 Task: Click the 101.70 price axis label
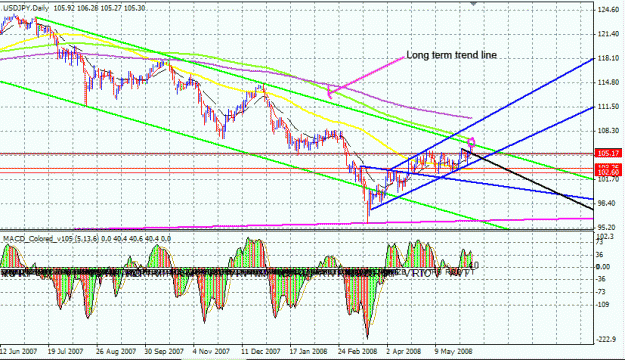[x=609, y=179]
